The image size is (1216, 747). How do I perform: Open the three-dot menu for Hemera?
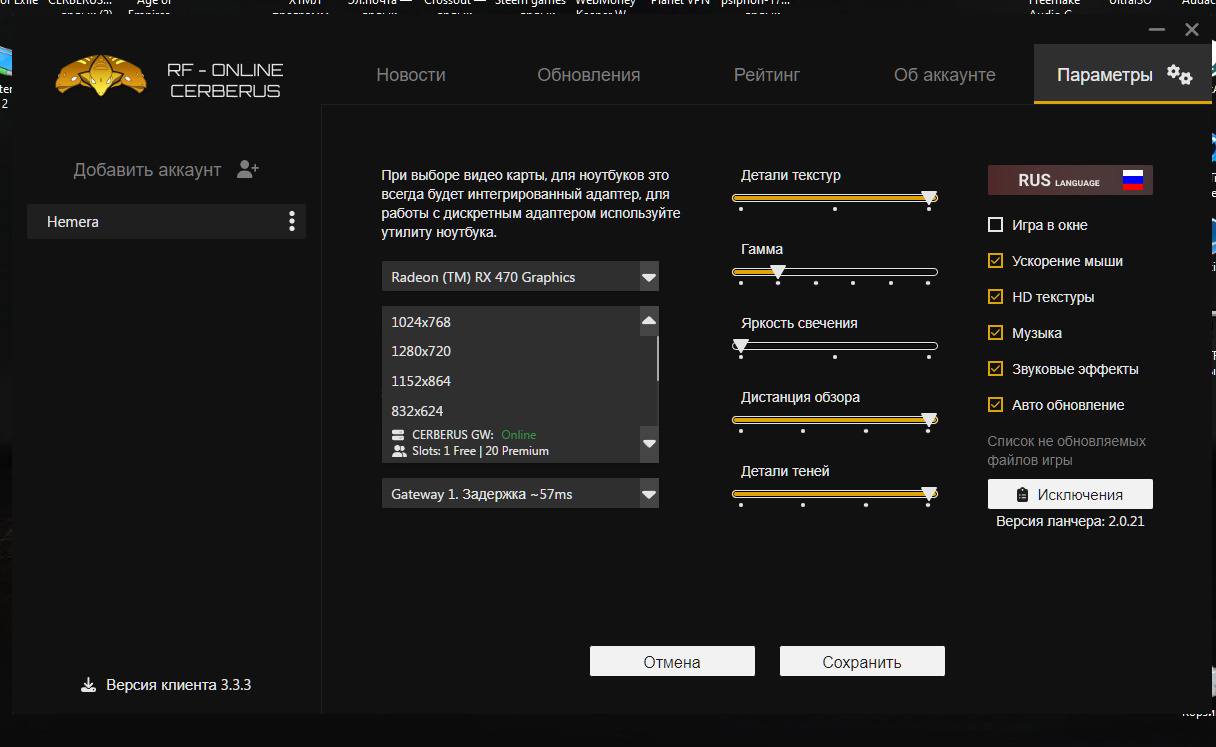click(292, 221)
